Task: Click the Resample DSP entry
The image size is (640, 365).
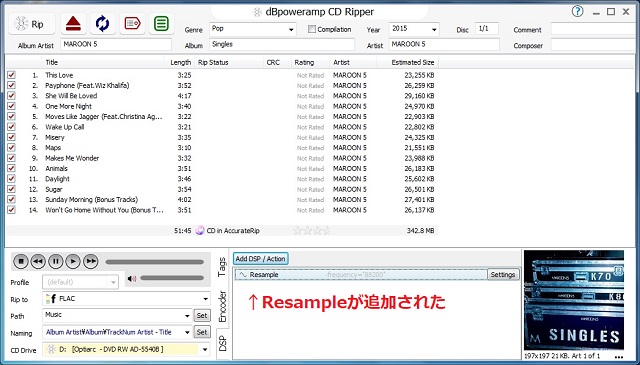Action: 361,275
